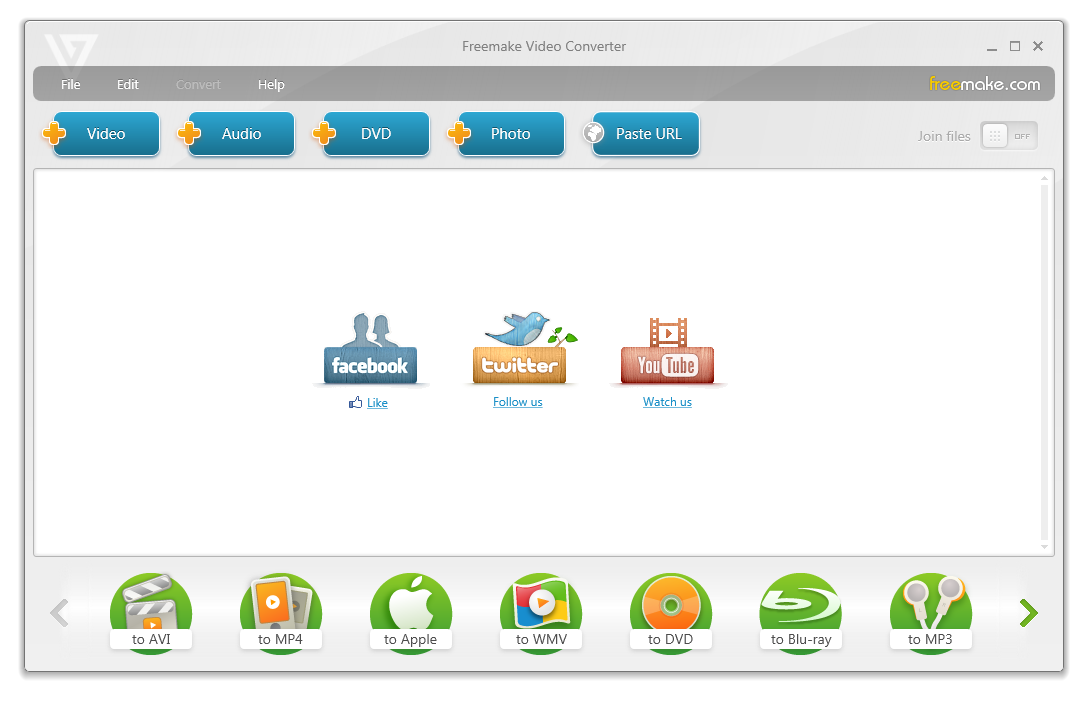Screen dimensions: 1092x702
Task: Add audio using the Audio button
Action: pyautogui.click(x=237, y=134)
